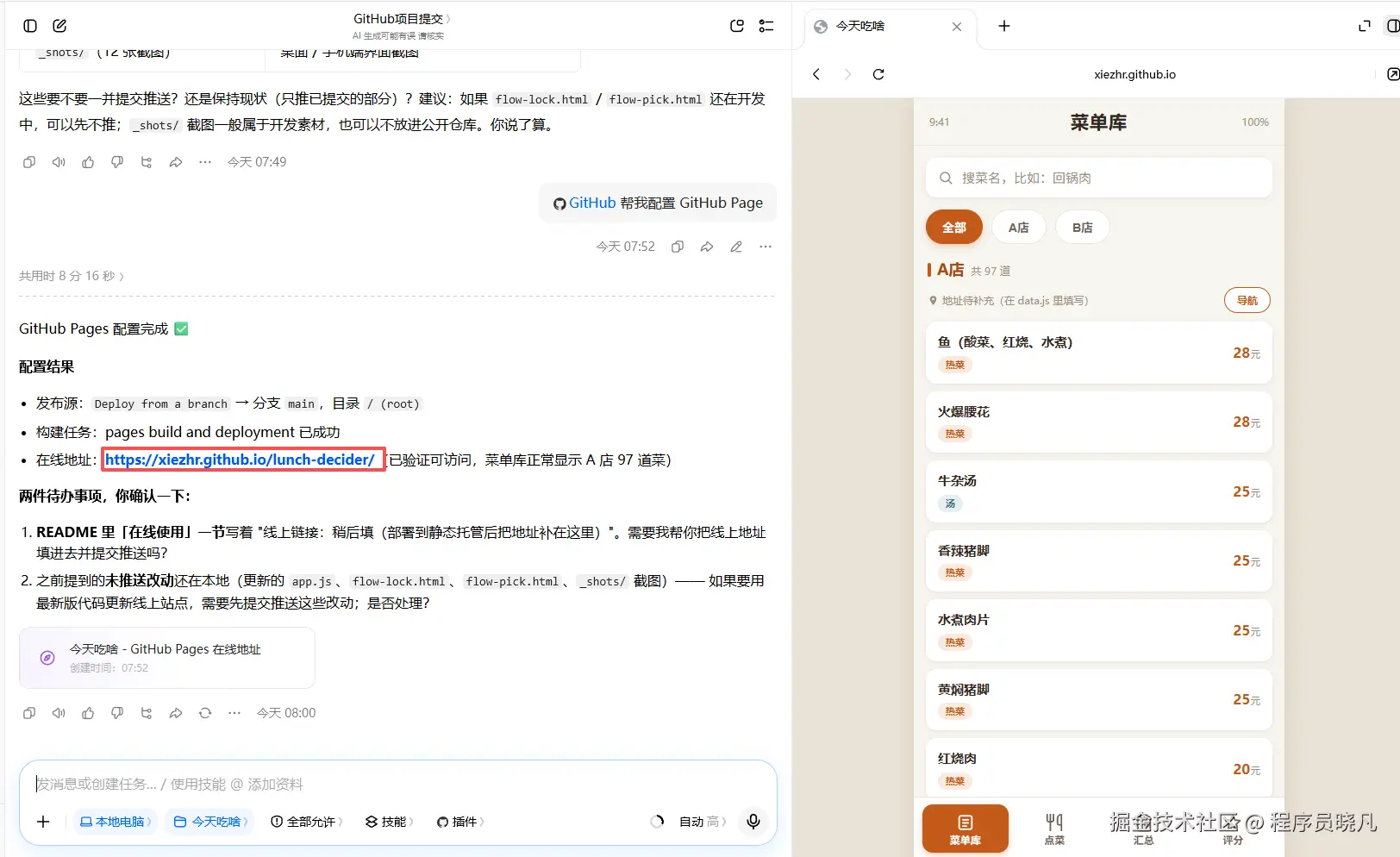Open the 自动 高 mode dropdown

click(x=703, y=822)
